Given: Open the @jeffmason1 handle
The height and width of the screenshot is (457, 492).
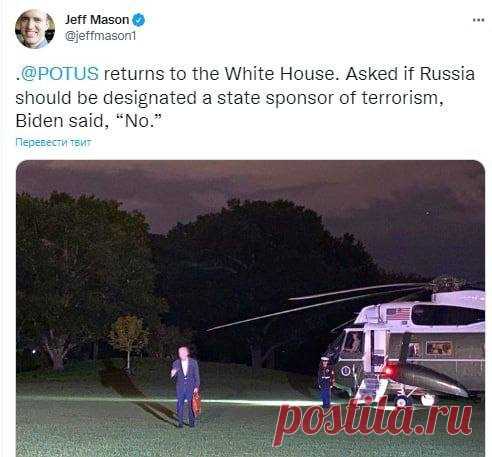Looking at the screenshot, I should click(x=101, y=36).
